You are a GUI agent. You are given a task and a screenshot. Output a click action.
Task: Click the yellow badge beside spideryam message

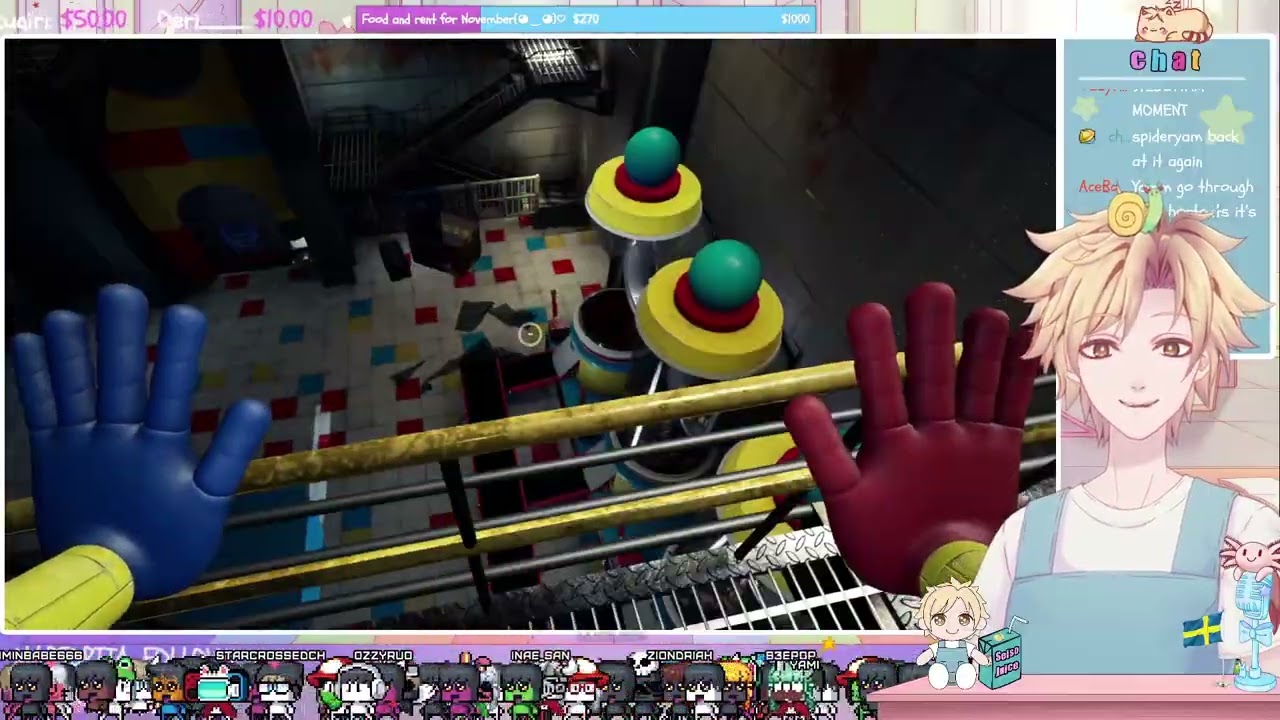1087,136
